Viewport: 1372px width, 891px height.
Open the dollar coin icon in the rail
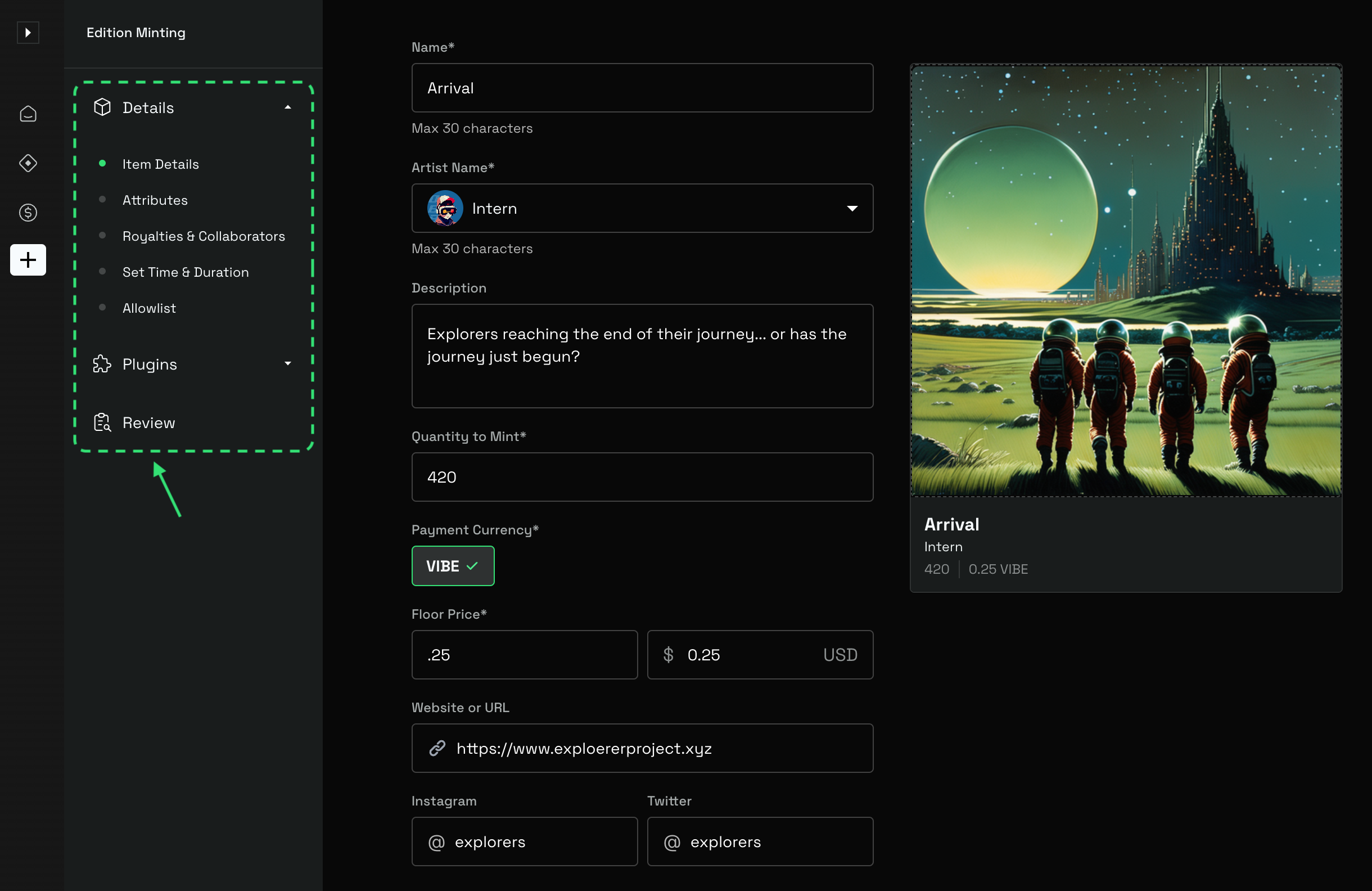point(28,213)
